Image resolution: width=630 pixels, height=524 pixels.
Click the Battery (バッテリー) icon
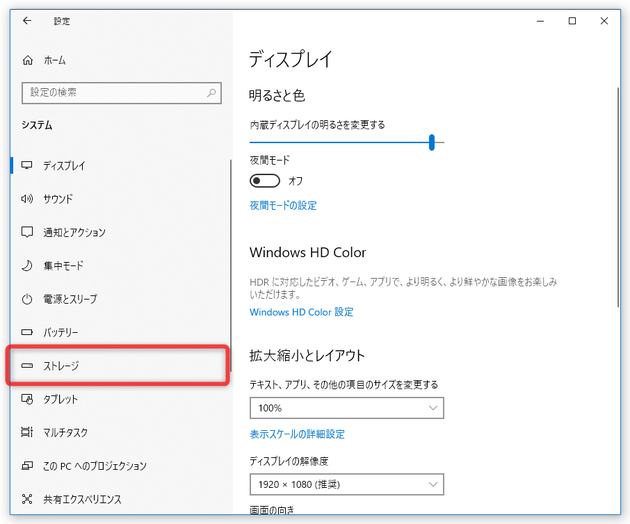pos(27,332)
